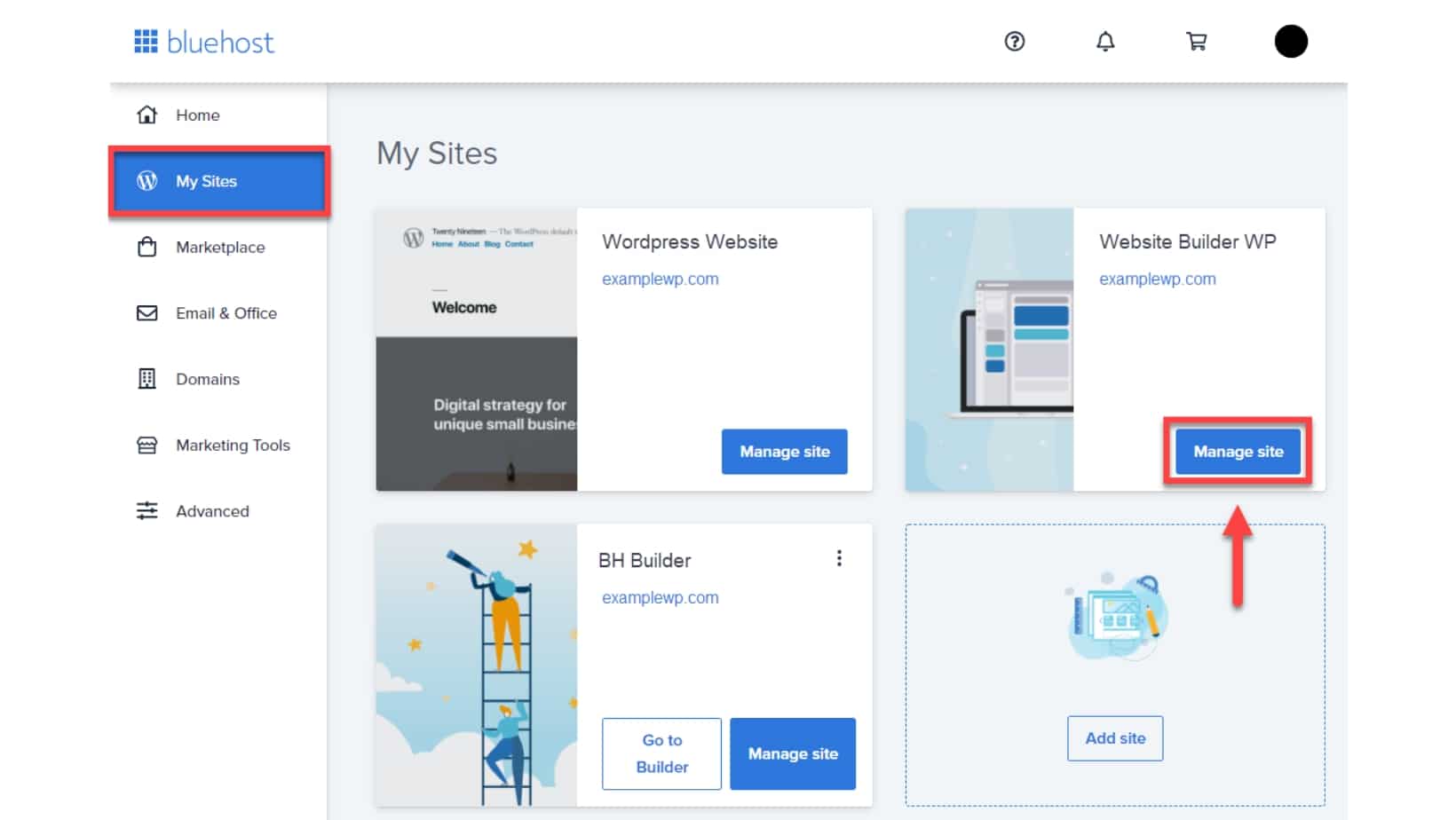The width and height of the screenshot is (1456, 820).
Task: Open the notifications bell
Action: 1105,42
